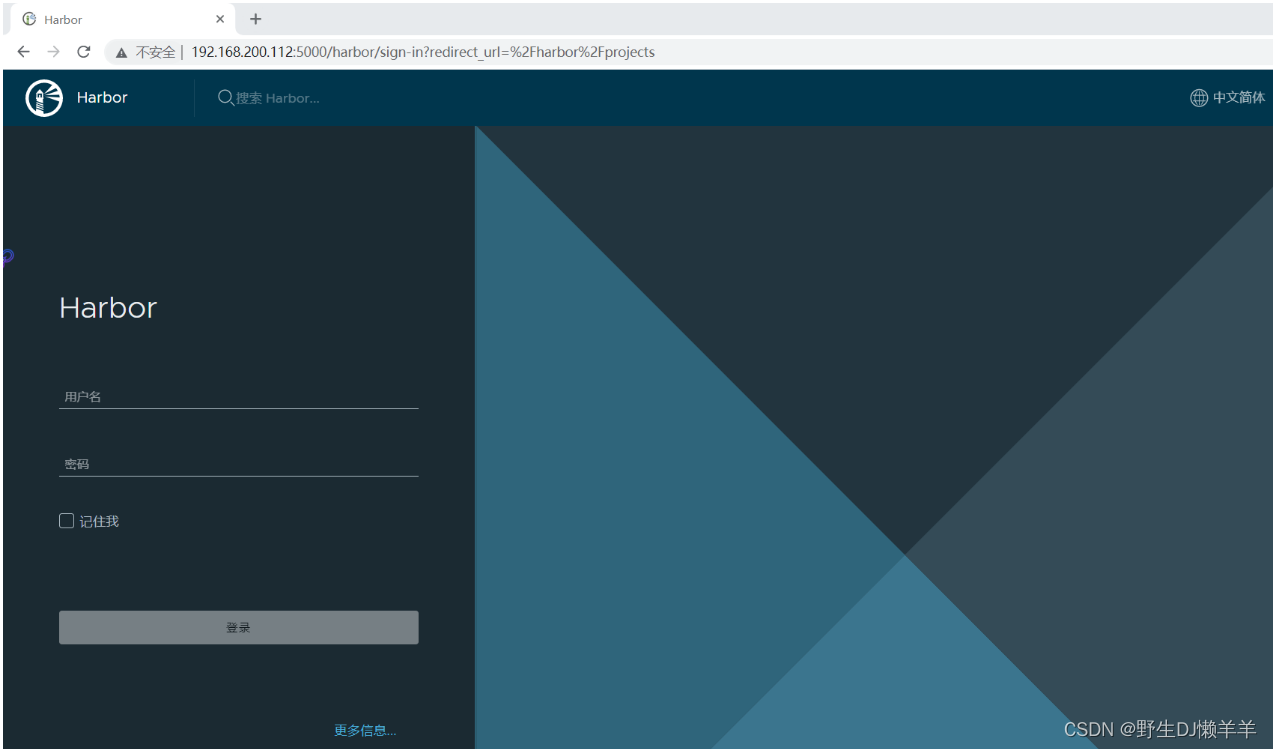Click the Harbor heading above the login form
The width and height of the screenshot is (1273, 749).
point(107,308)
